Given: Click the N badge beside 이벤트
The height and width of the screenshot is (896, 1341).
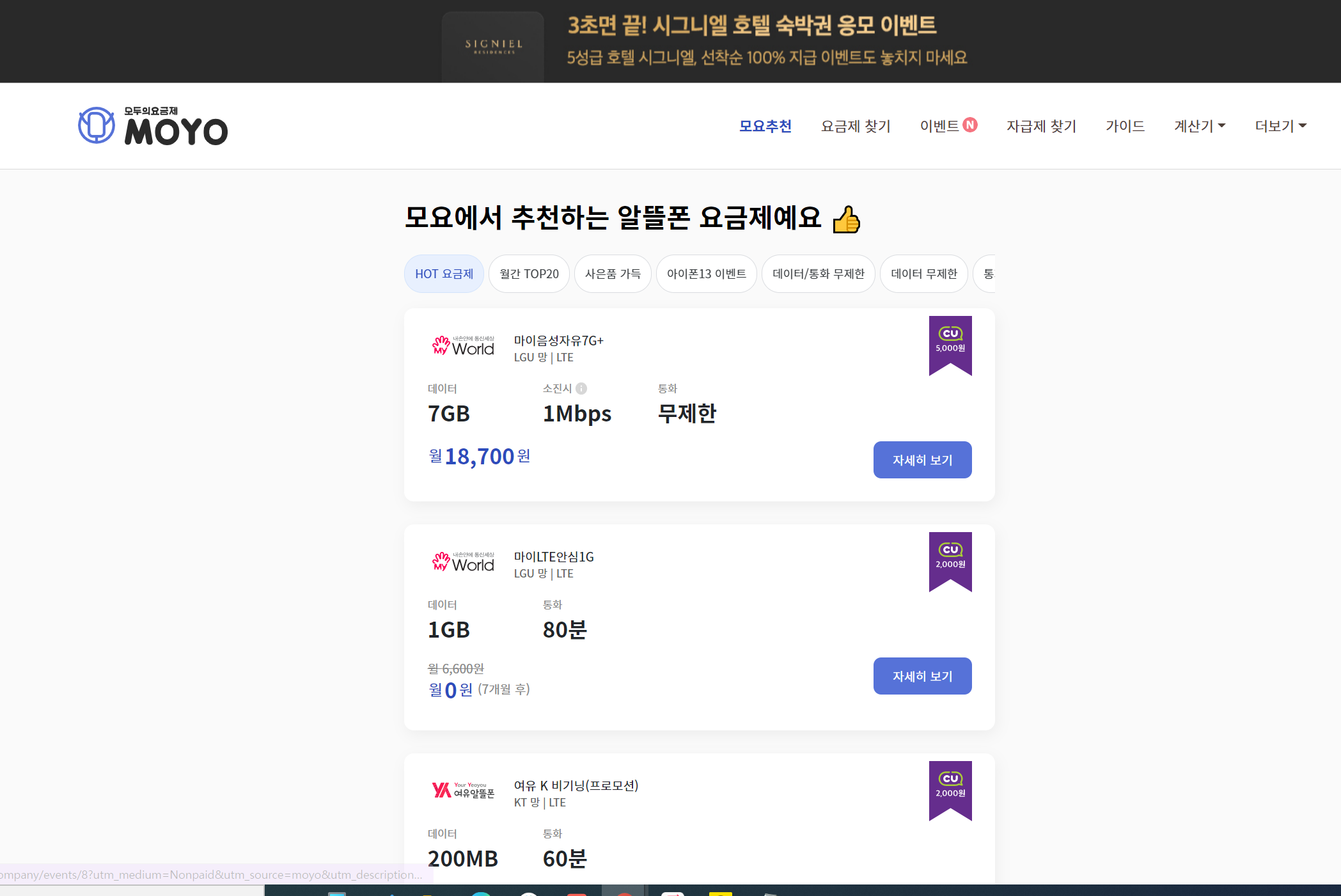Looking at the screenshot, I should [x=970, y=125].
